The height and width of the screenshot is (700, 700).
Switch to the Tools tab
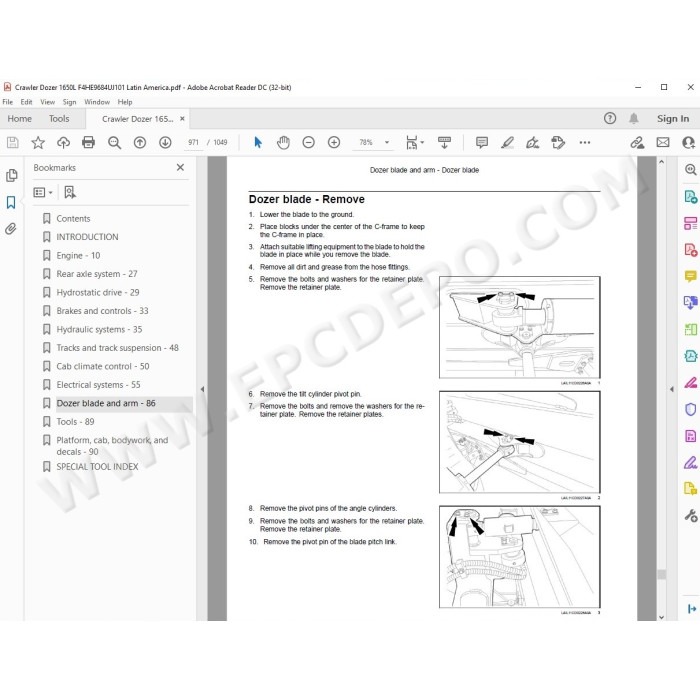click(x=59, y=119)
